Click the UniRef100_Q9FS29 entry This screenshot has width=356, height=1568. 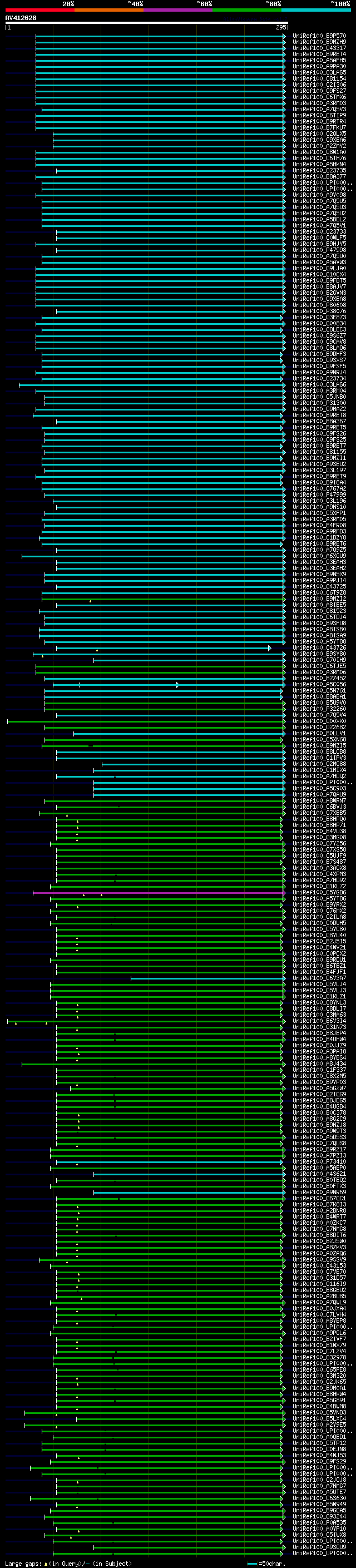(319, 1461)
